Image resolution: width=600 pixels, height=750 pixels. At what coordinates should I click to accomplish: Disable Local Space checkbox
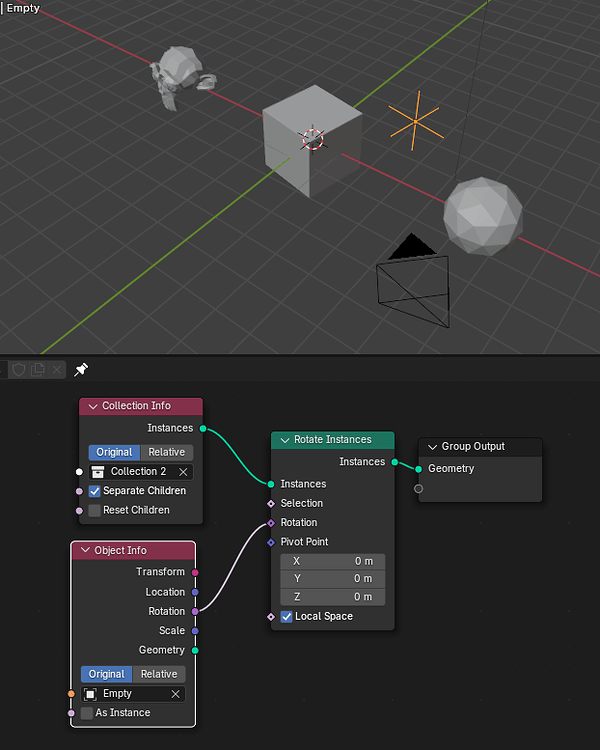tap(287, 617)
